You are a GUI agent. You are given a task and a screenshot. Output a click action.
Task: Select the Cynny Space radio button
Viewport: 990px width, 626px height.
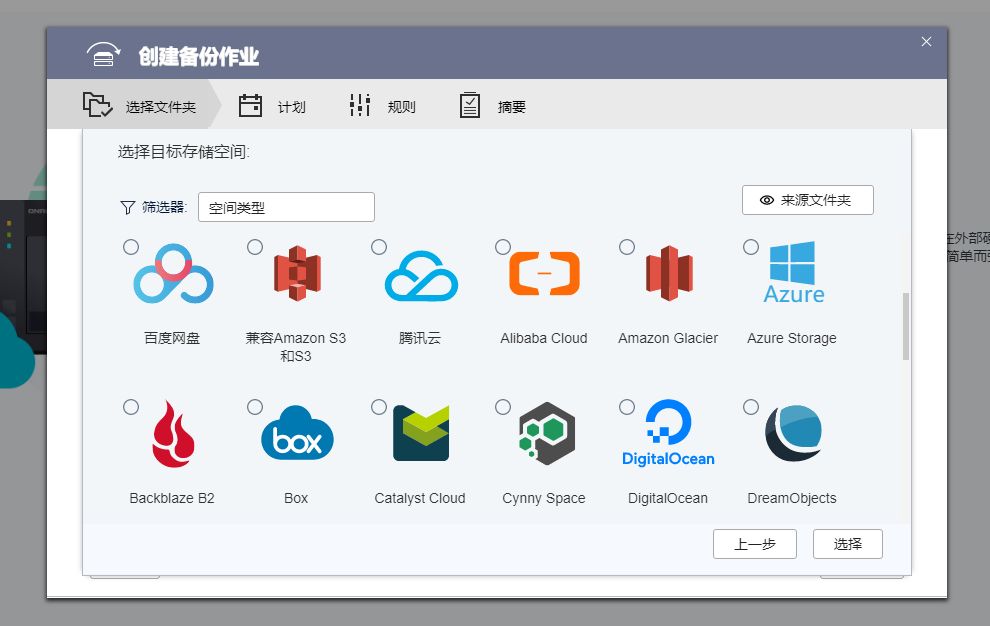click(503, 407)
